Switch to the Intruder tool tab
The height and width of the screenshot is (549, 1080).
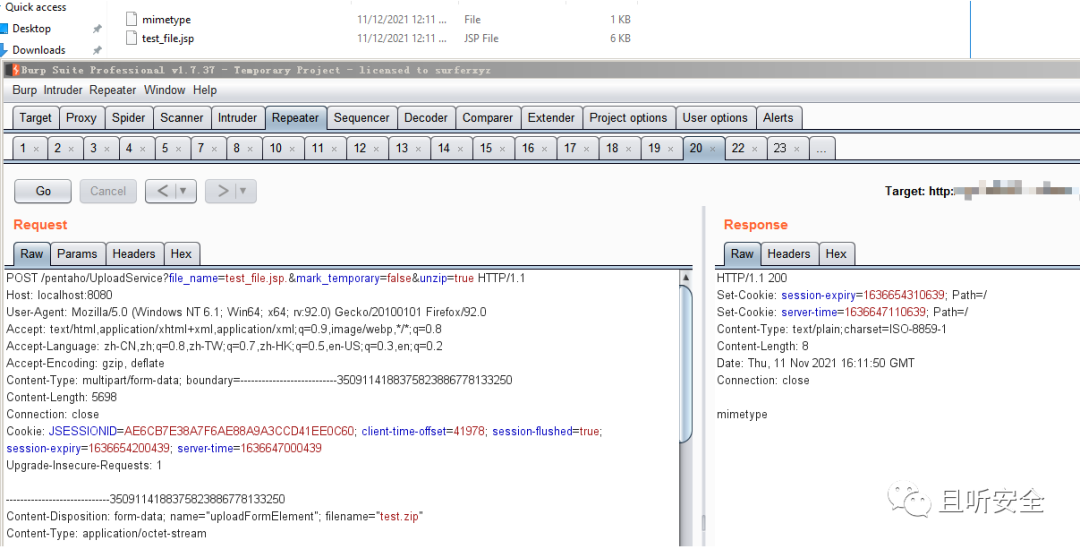pyautogui.click(x=238, y=118)
